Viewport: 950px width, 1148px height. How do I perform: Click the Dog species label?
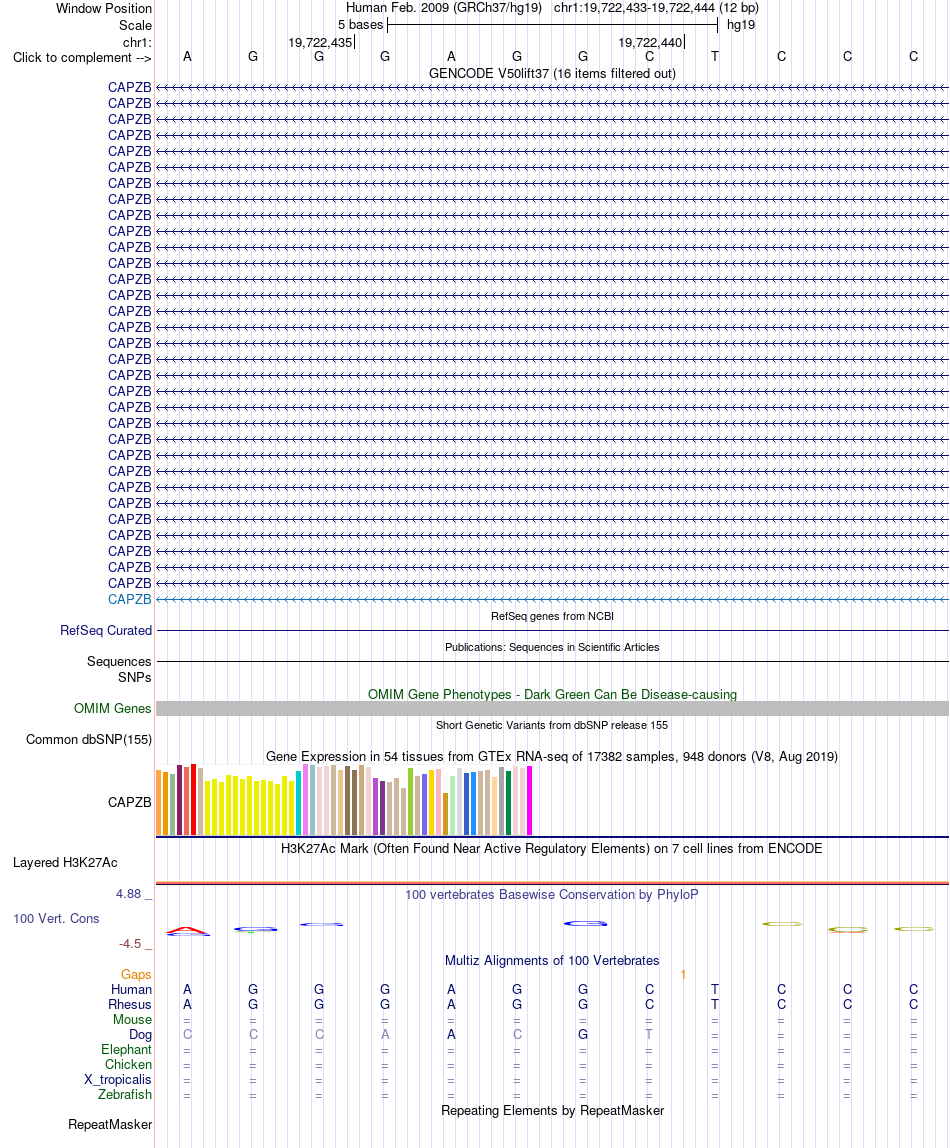tap(141, 1035)
